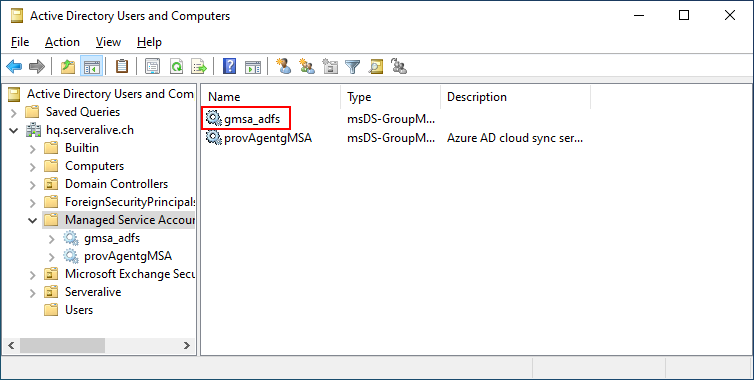
Task: Expand the Saved Queries node
Action: tap(13, 113)
